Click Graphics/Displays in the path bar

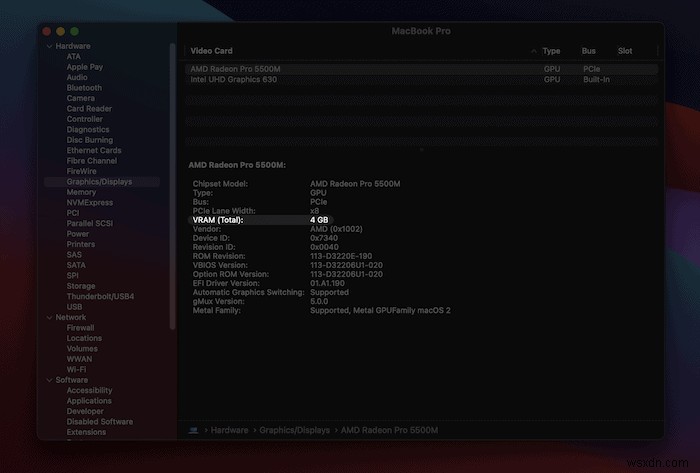click(295, 431)
